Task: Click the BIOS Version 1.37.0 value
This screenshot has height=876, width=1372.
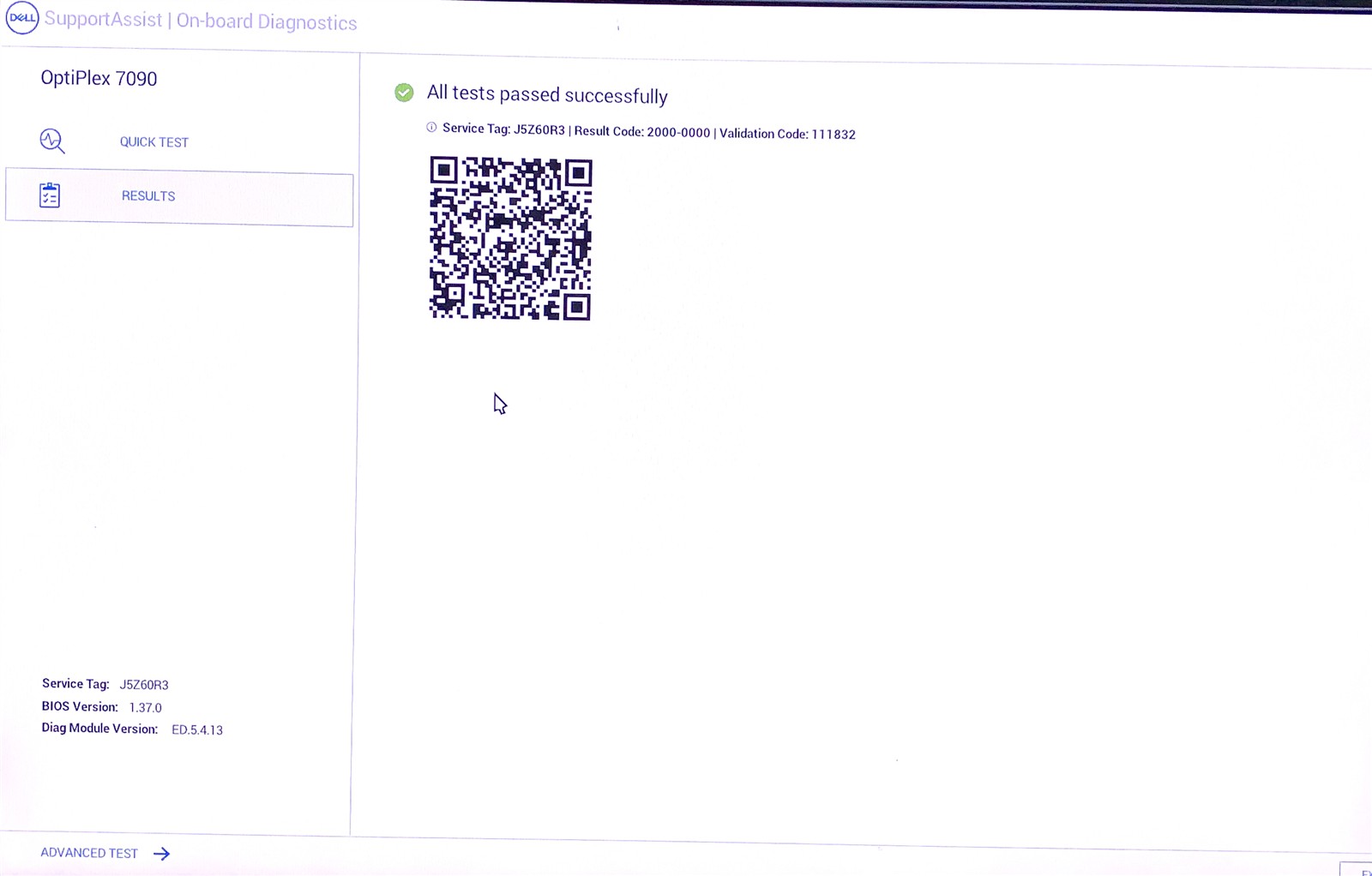Action: click(145, 708)
